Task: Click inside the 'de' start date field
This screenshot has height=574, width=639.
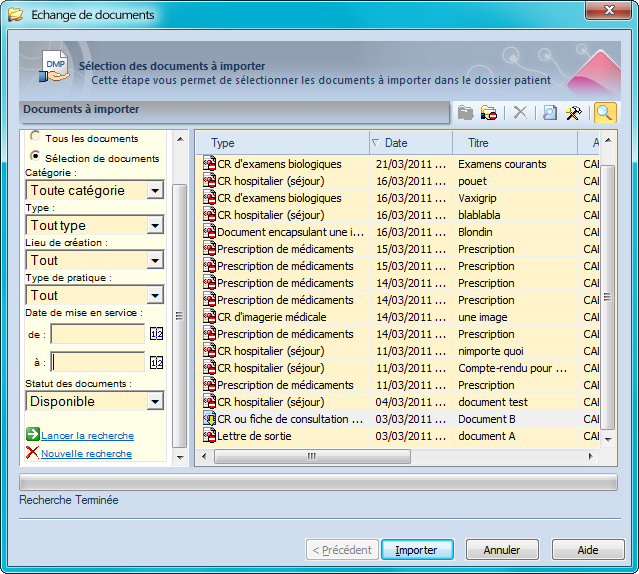Action: (98, 334)
